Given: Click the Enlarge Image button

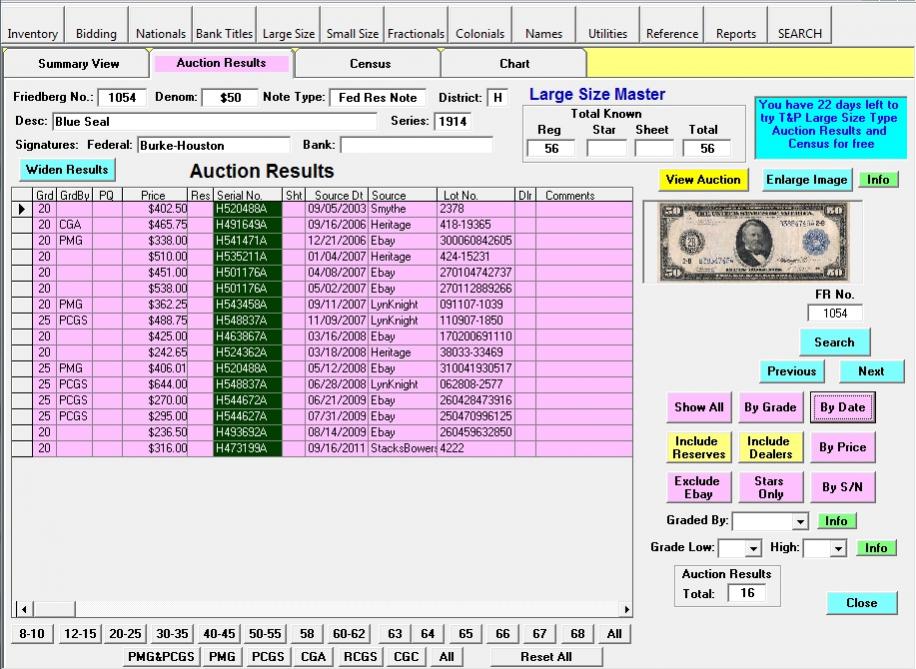Looking at the screenshot, I should coord(807,180).
